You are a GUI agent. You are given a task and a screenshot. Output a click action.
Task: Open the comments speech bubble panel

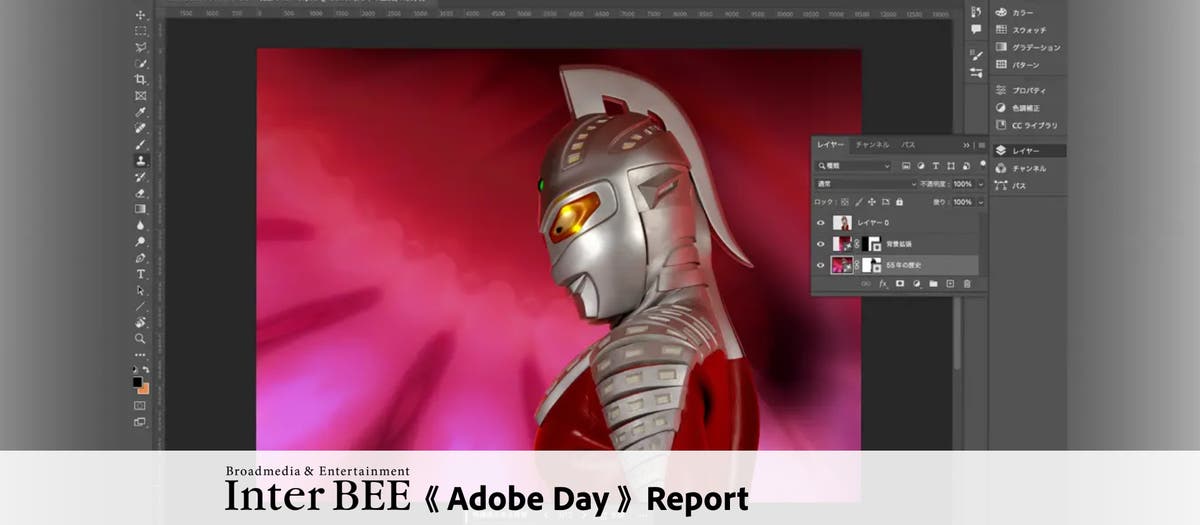[x=975, y=30]
